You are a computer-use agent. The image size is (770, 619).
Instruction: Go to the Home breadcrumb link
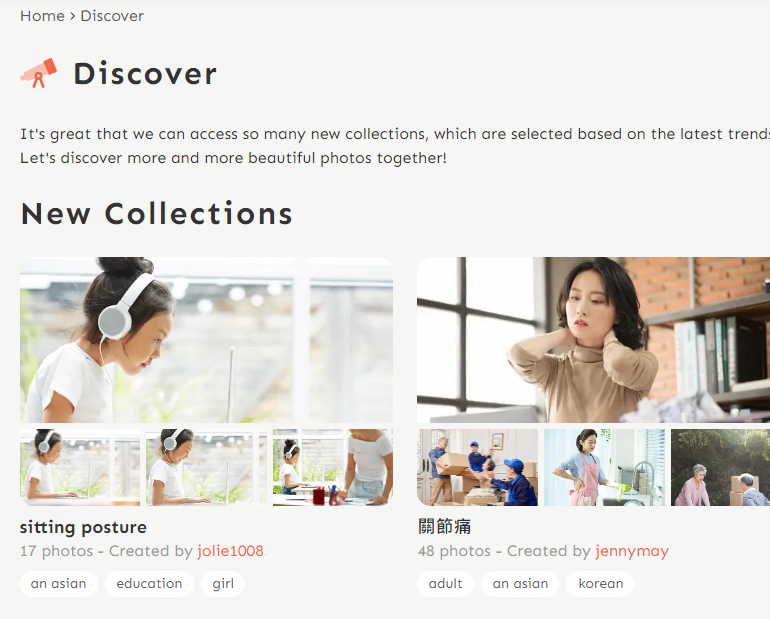[42, 16]
